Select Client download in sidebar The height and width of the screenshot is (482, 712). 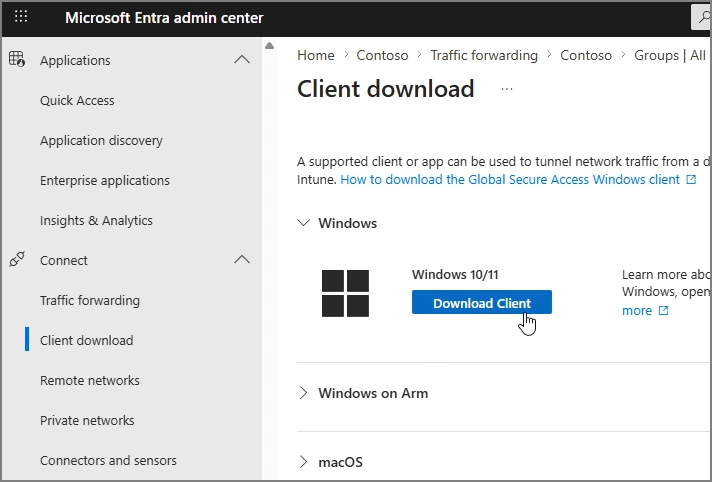point(87,340)
